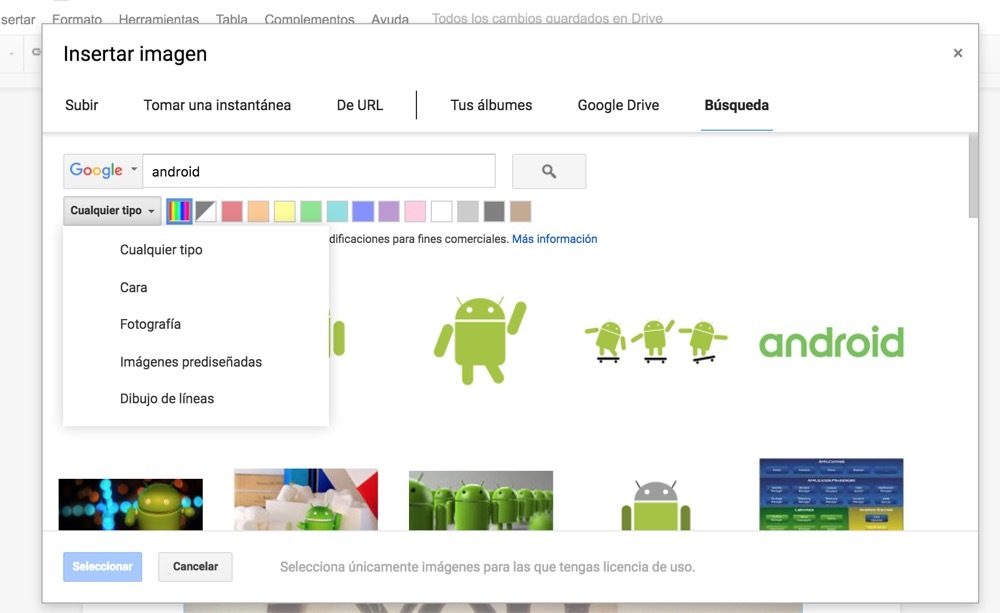This screenshot has width=1000, height=613.
Task: Switch to the Google Drive tab
Action: tap(618, 105)
